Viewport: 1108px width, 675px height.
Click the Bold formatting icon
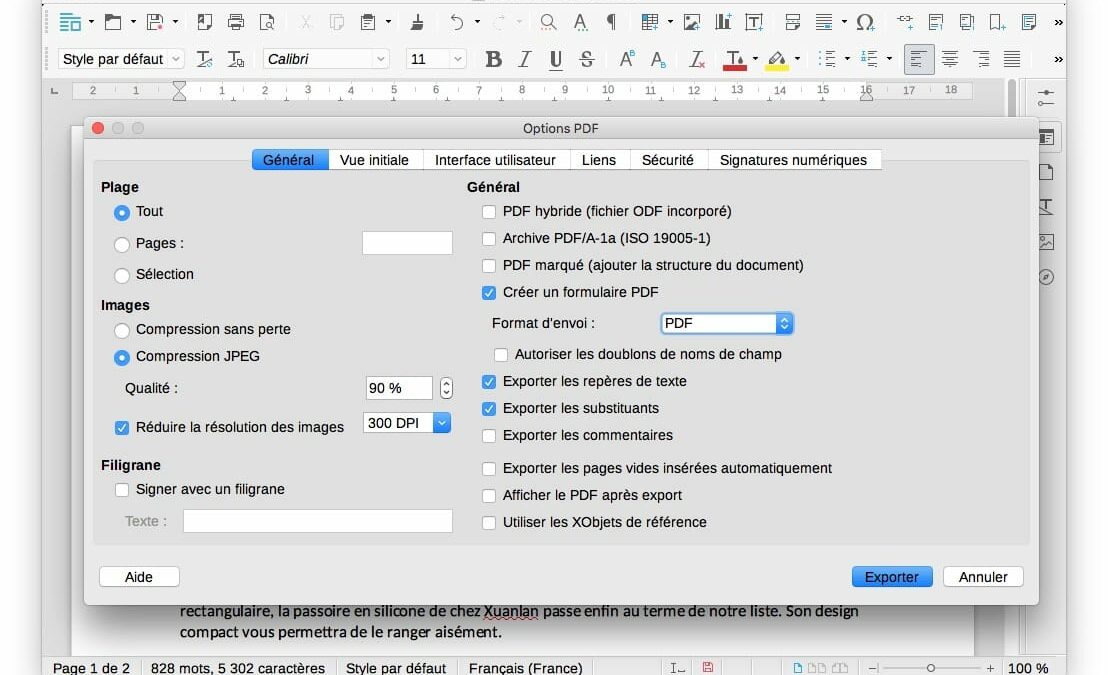[493, 60]
